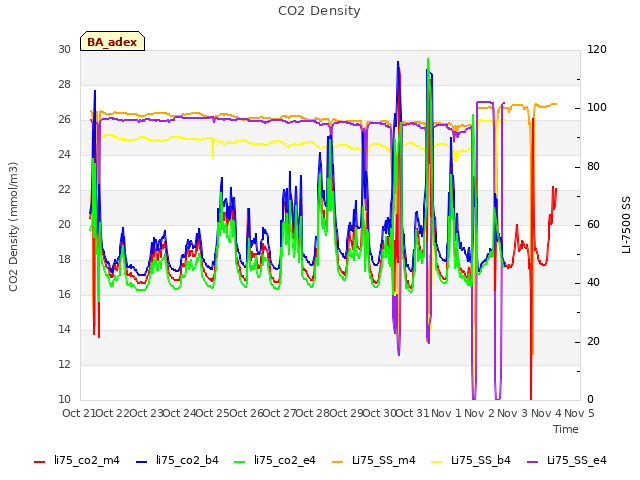This screenshot has width=640, height=480.
Task: Click the 24 left axis tick label
Action: click(x=64, y=154)
